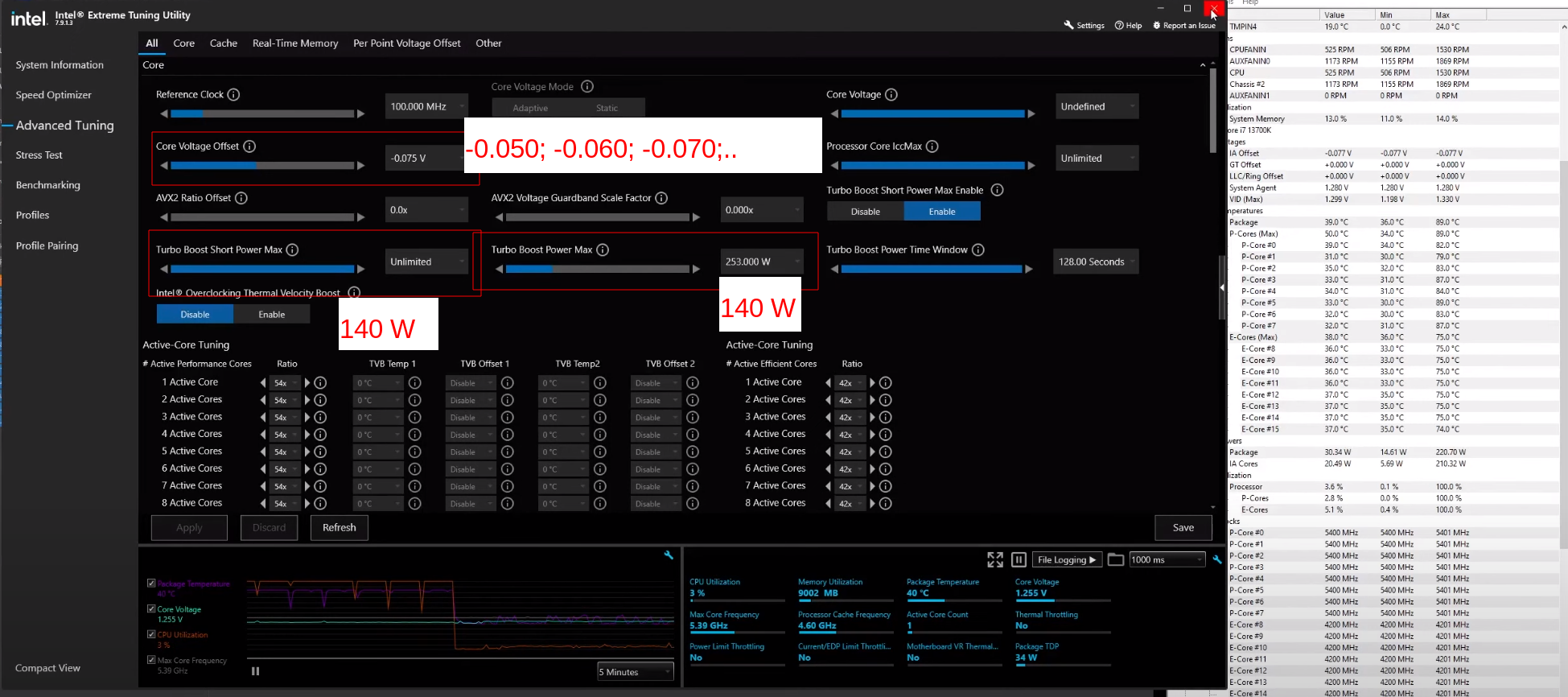Open monitor panel wrench settings
The height and width of the screenshot is (697, 1568).
[1217, 559]
